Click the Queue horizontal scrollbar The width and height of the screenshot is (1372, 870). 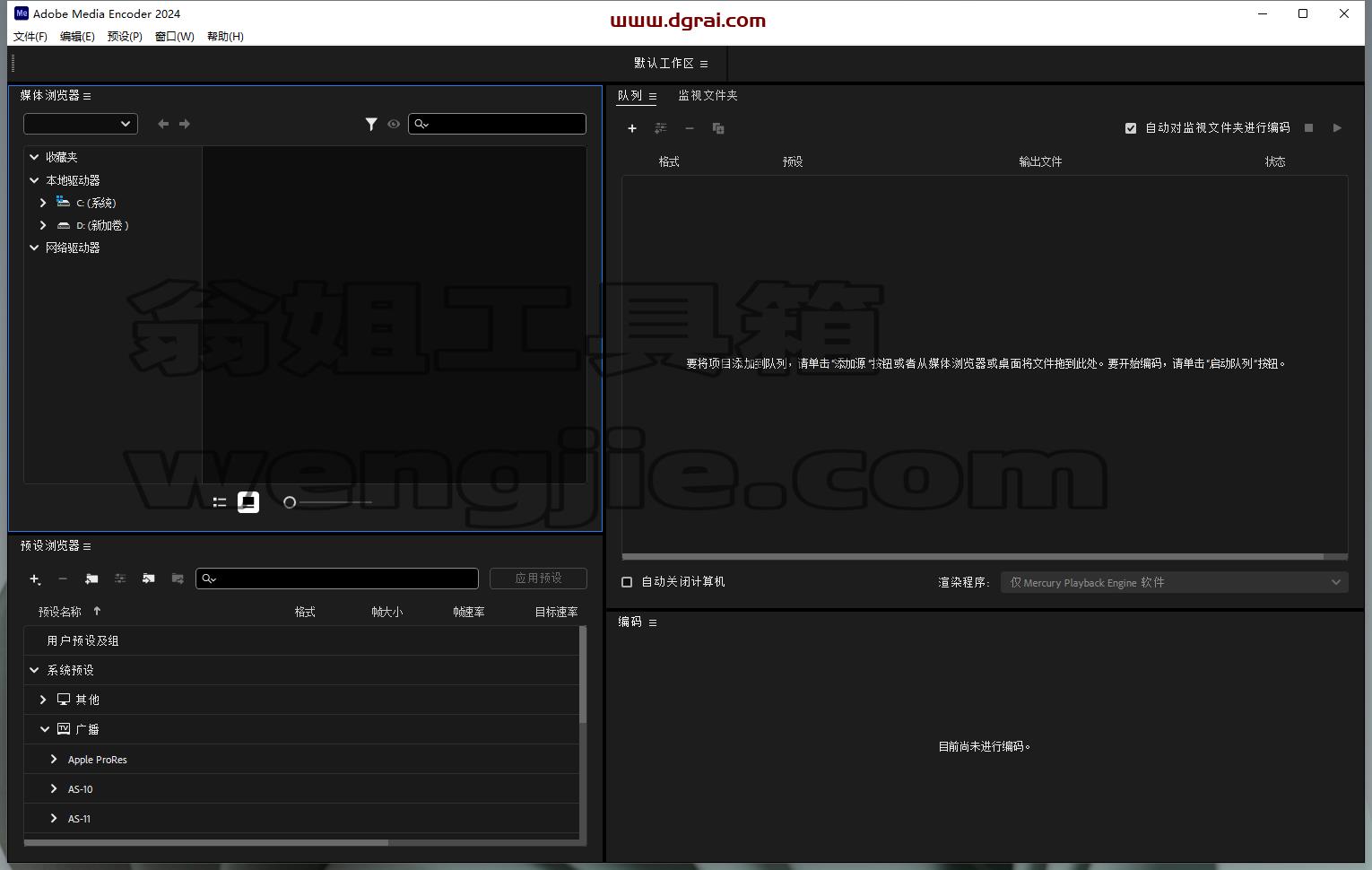973,557
